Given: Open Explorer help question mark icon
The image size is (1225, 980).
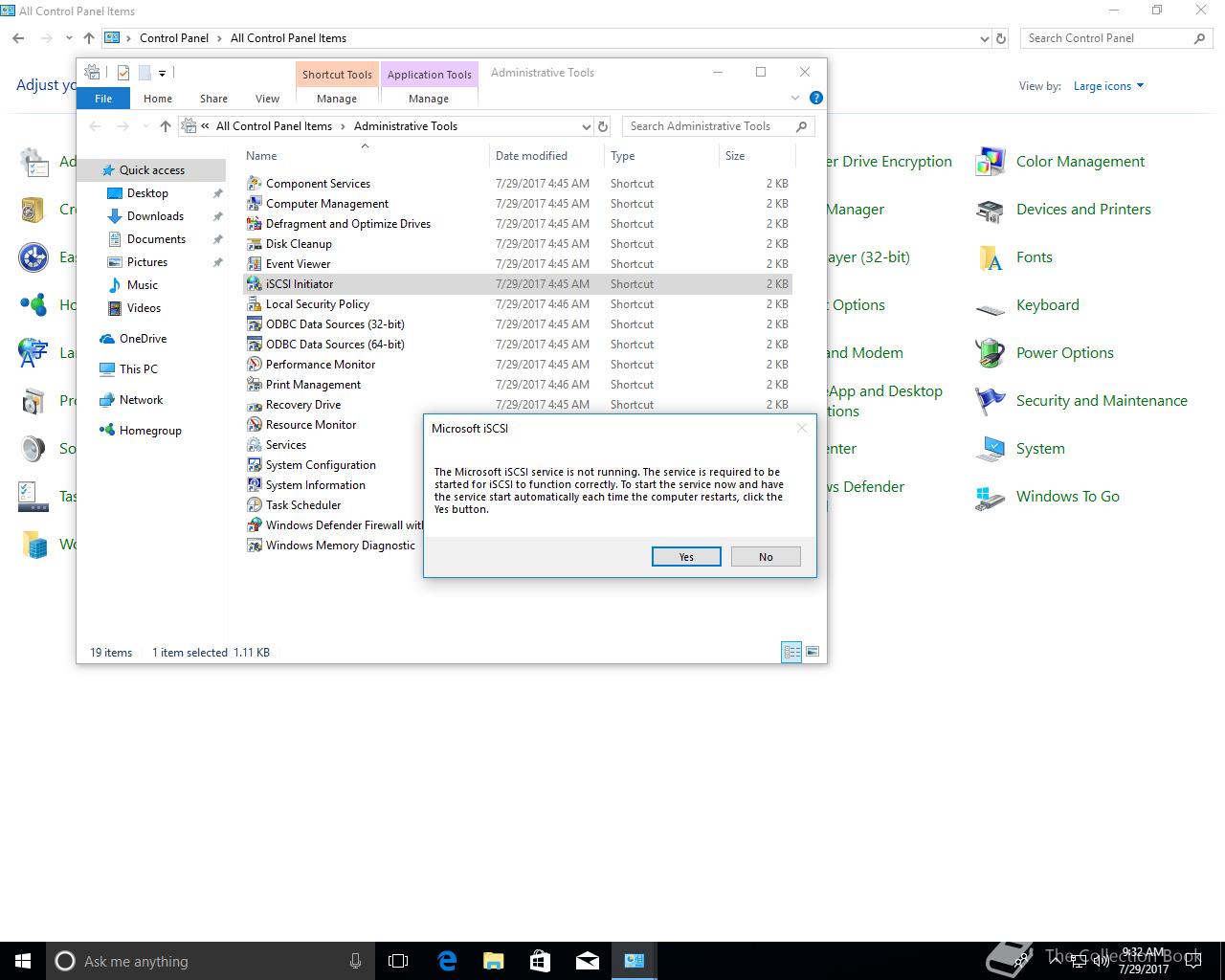Looking at the screenshot, I should tap(815, 98).
